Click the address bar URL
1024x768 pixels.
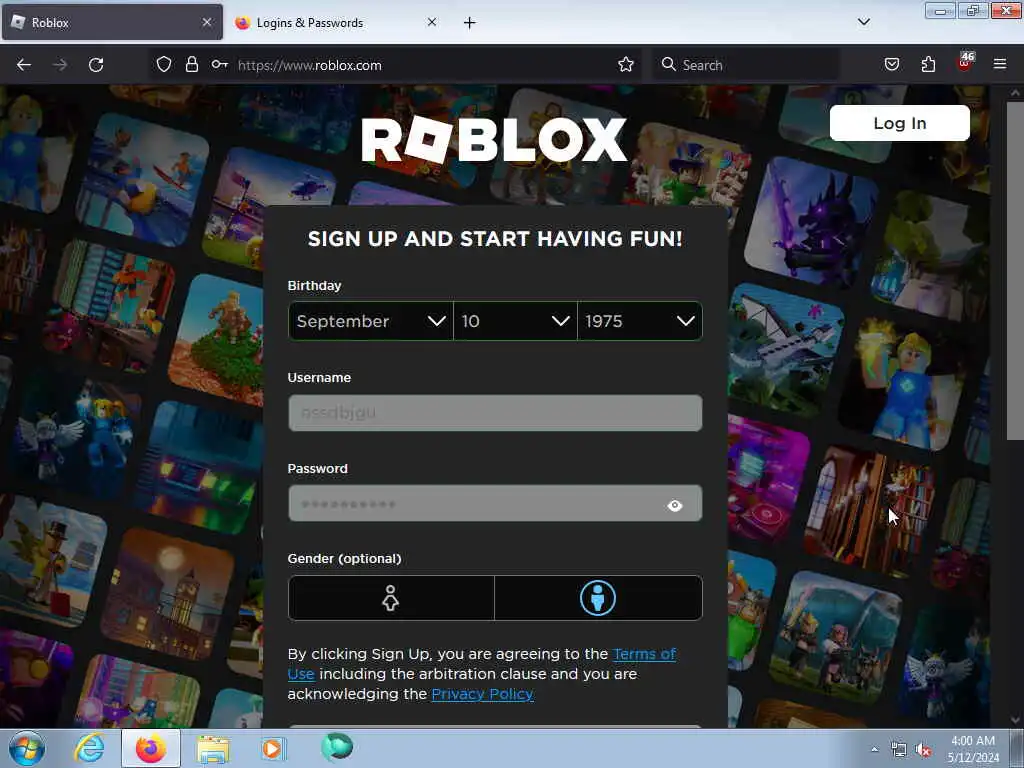[x=310, y=65]
